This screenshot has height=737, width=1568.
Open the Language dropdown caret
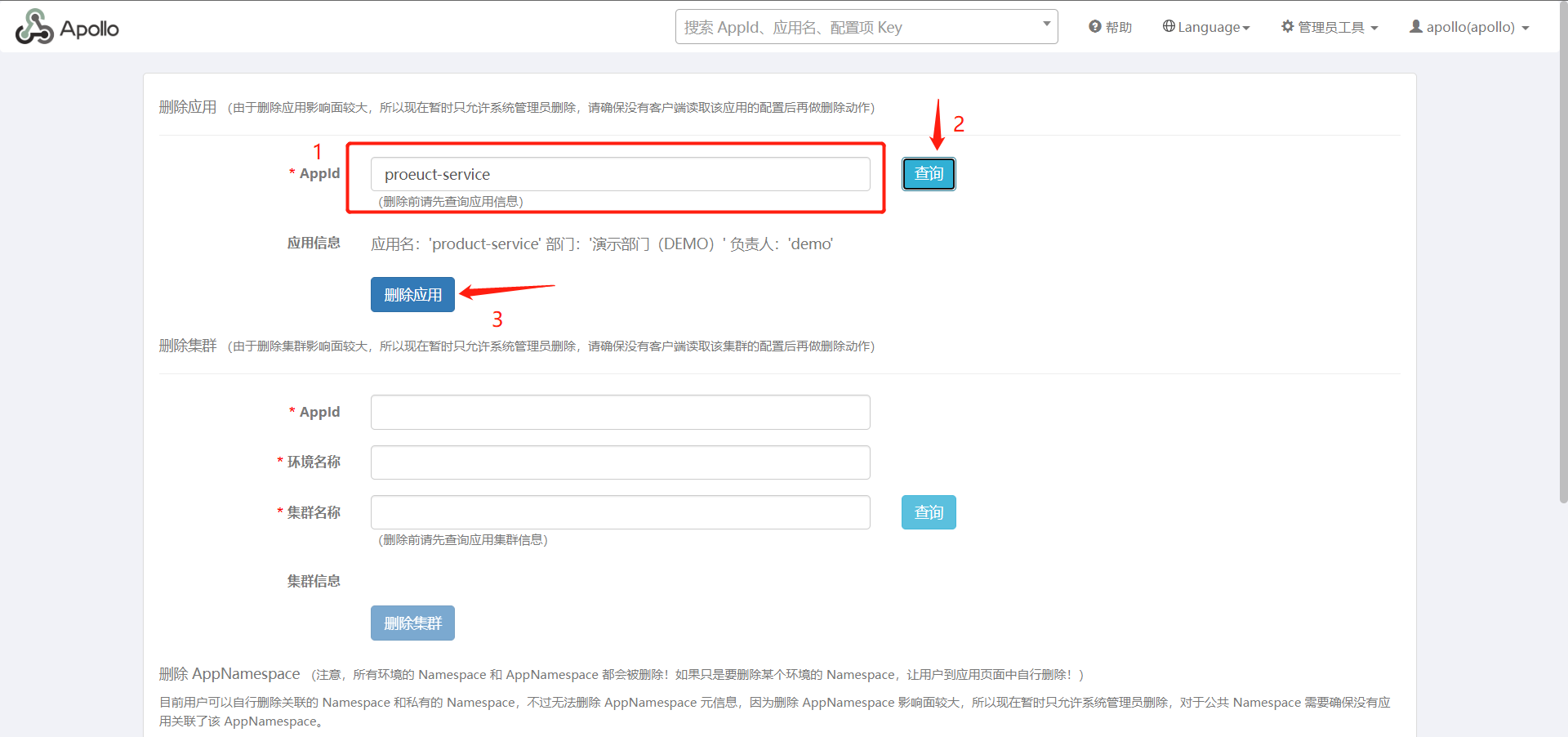(1246, 29)
